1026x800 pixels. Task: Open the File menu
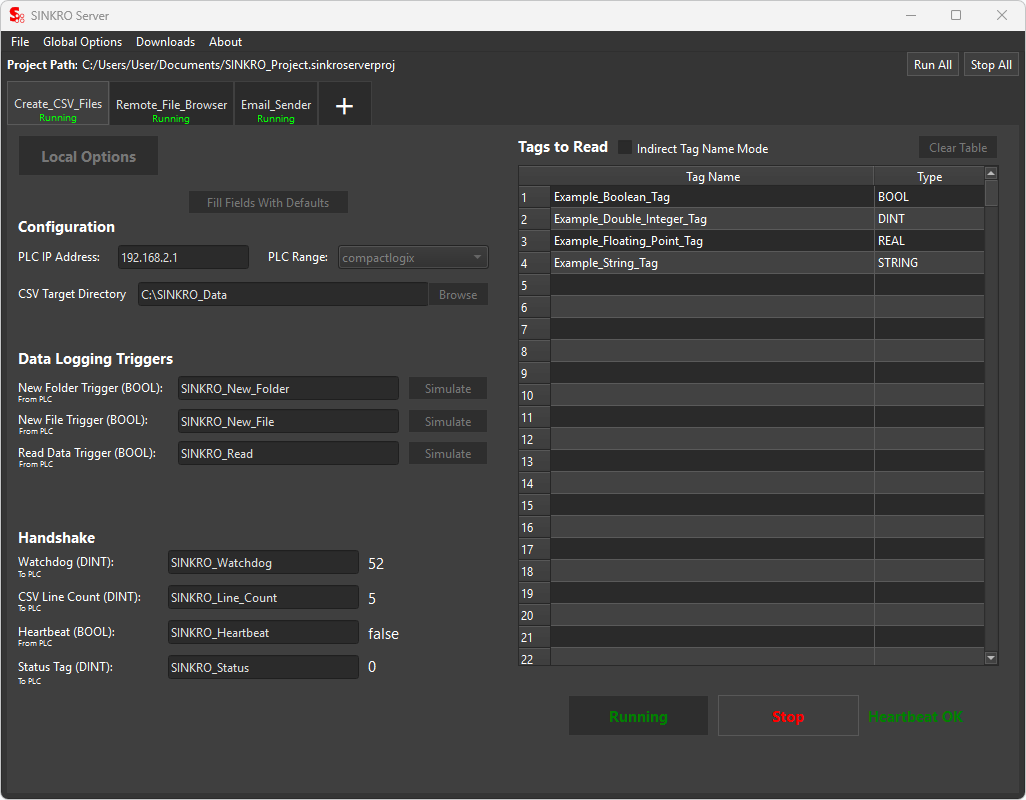click(20, 42)
